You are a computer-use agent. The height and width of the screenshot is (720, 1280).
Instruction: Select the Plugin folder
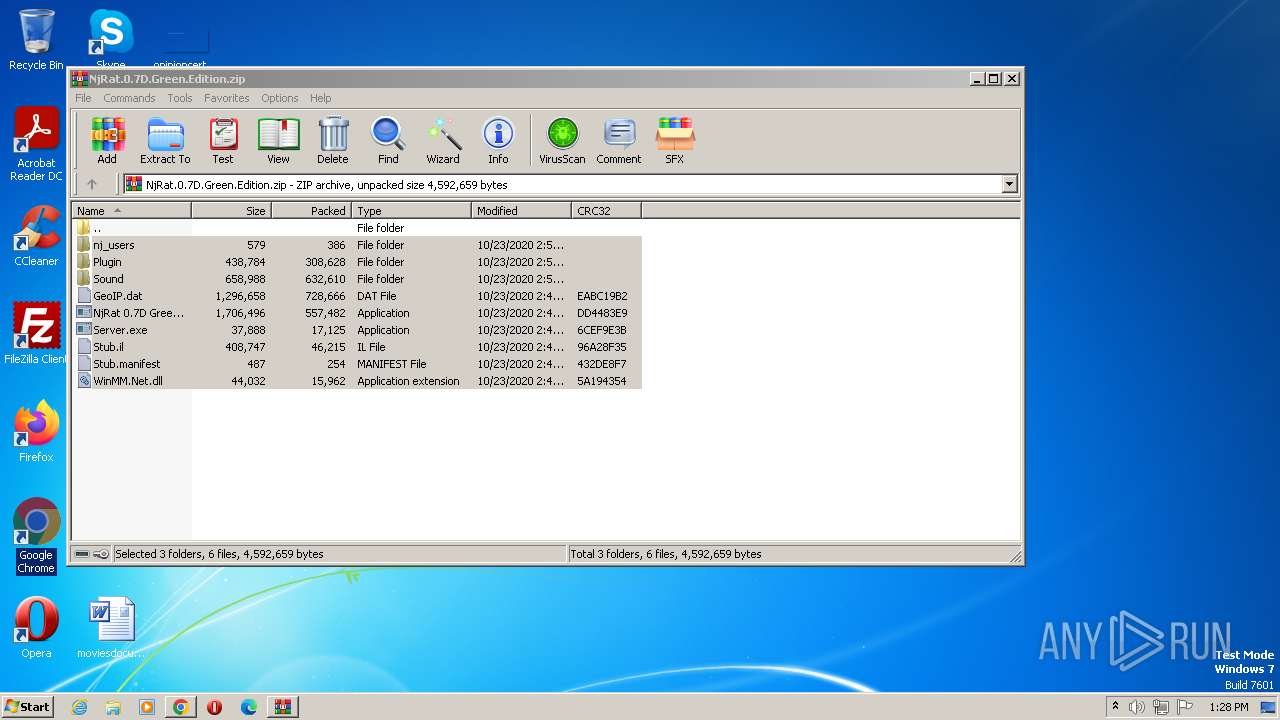tap(357, 262)
